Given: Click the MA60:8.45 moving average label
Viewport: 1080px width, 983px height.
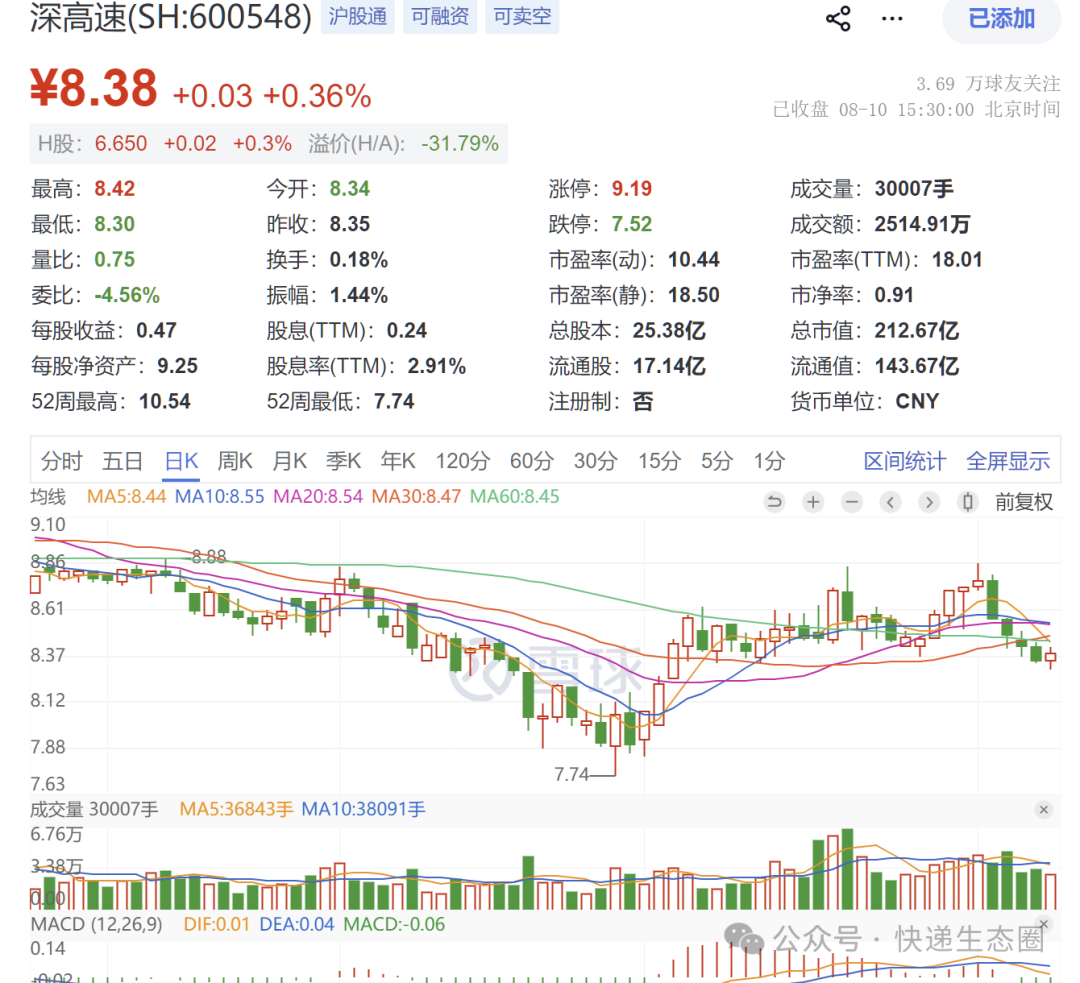Looking at the screenshot, I should pyautogui.click(x=515, y=497).
